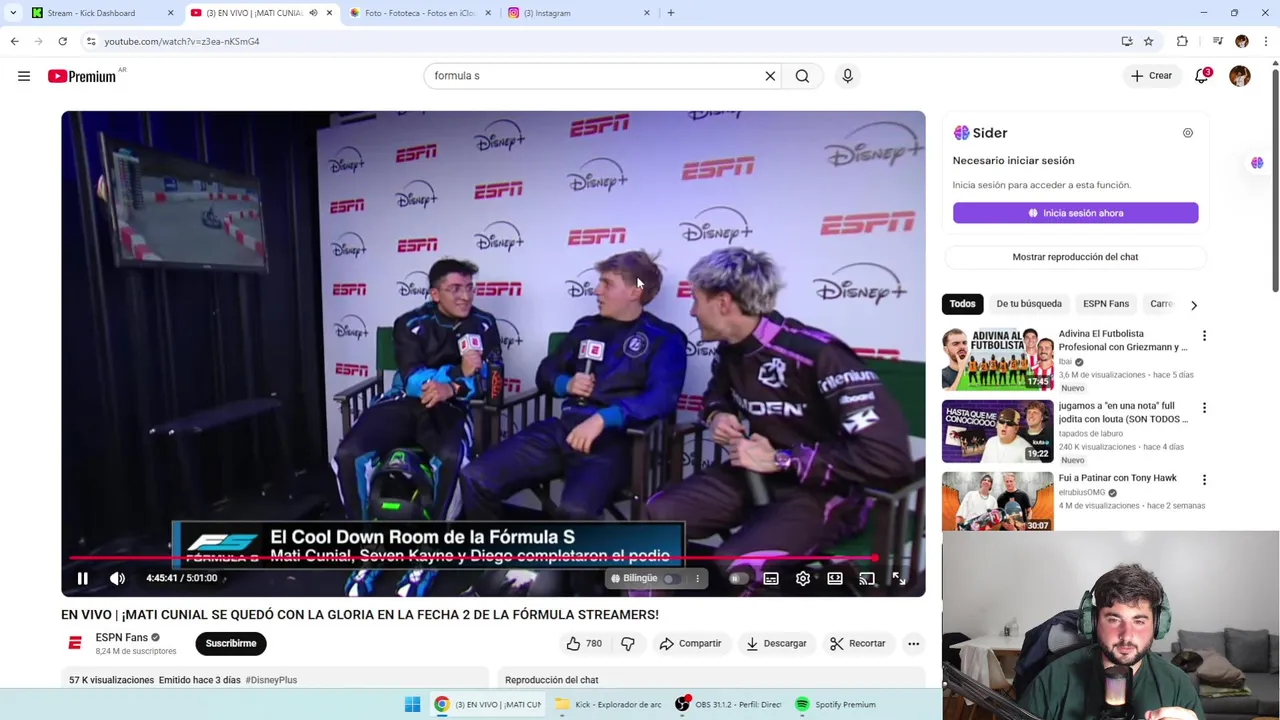Screen dimensions: 1280x720
Task: Go to YouTube Premium home logo
Action: point(82,76)
